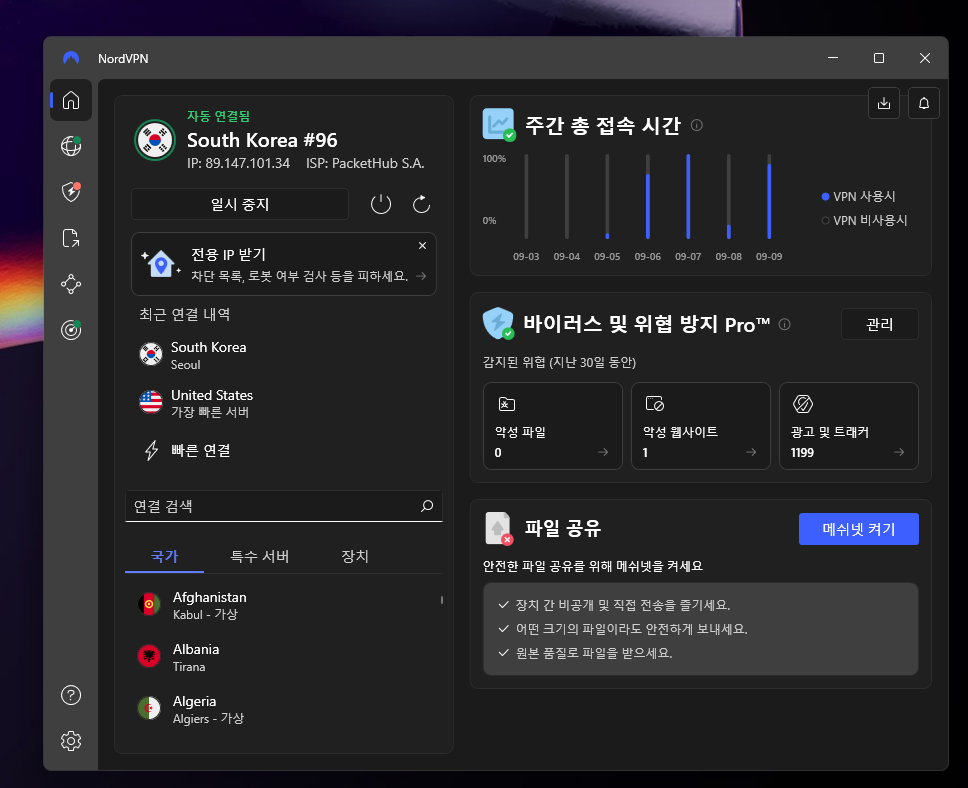Image resolution: width=968 pixels, height=788 pixels.
Task: Click the VPN 사용시 legend item
Action: 859,196
